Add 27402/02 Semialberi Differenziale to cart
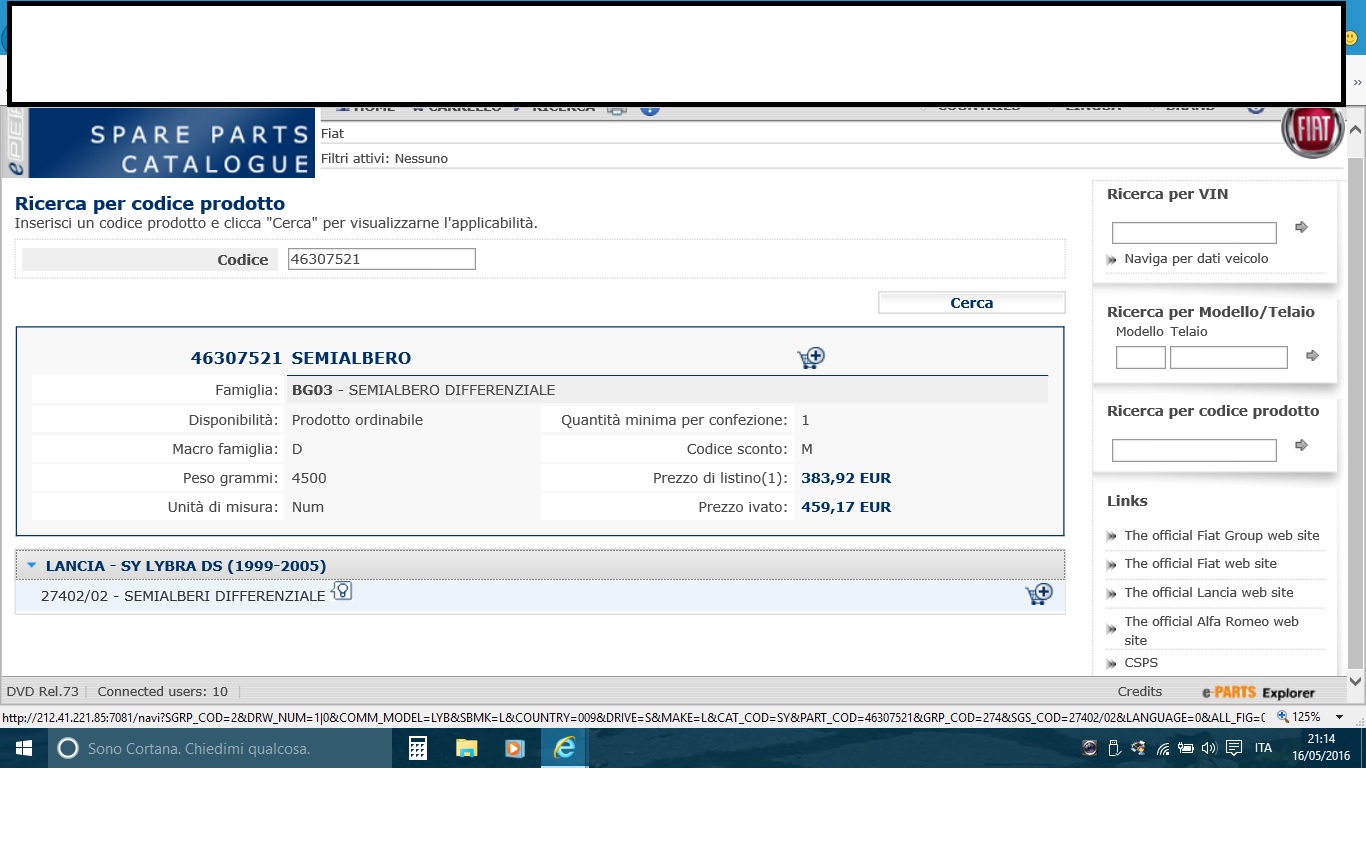This screenshot has width=1366, height=868. 1038,595
